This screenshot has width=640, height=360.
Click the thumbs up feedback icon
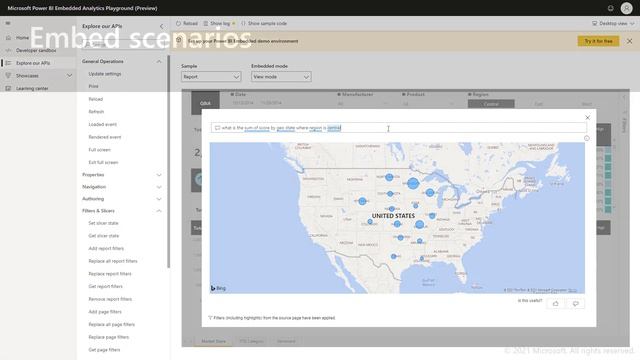[x=556, y=304]
